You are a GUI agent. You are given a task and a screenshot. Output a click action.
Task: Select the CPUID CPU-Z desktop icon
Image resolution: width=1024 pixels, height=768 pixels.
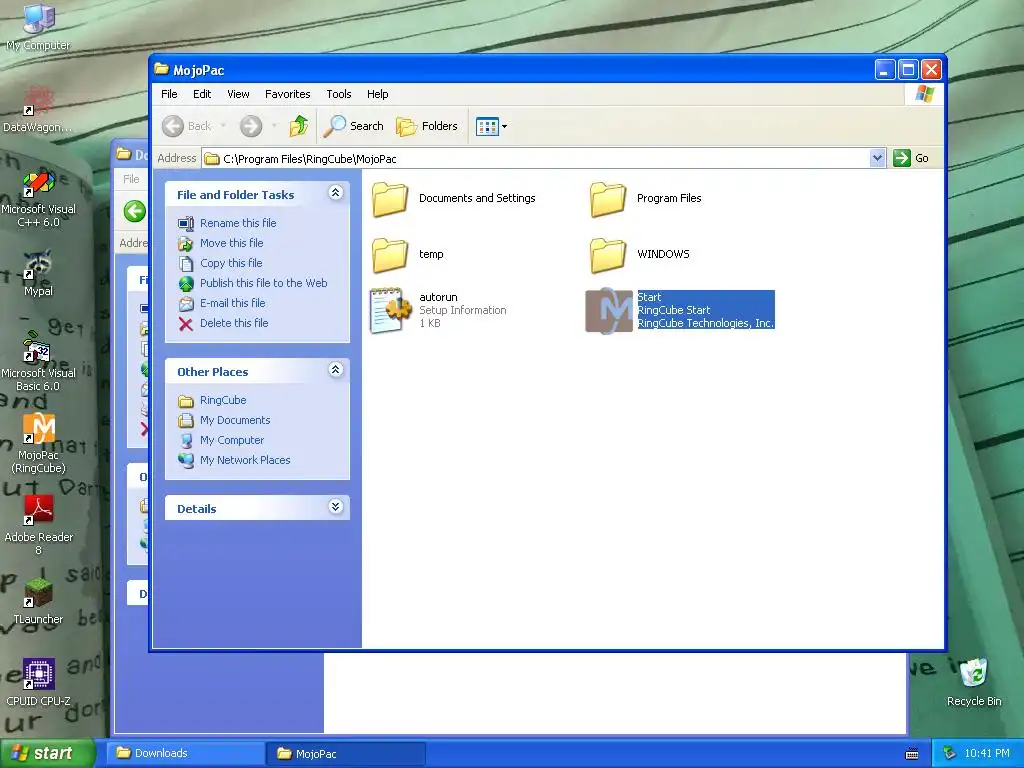pyautogui.click(x=39, y=675)
